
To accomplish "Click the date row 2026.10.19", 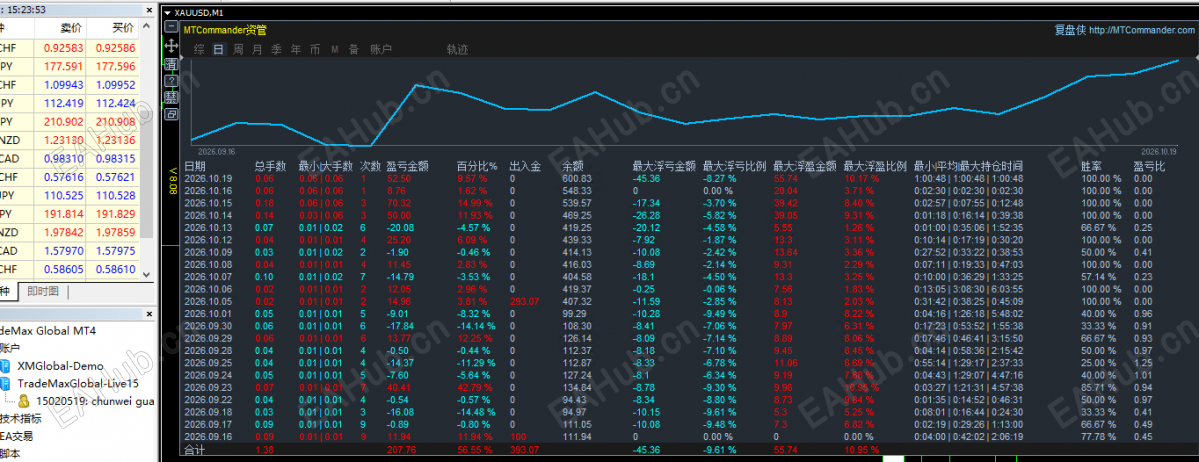I will point(207,177).
